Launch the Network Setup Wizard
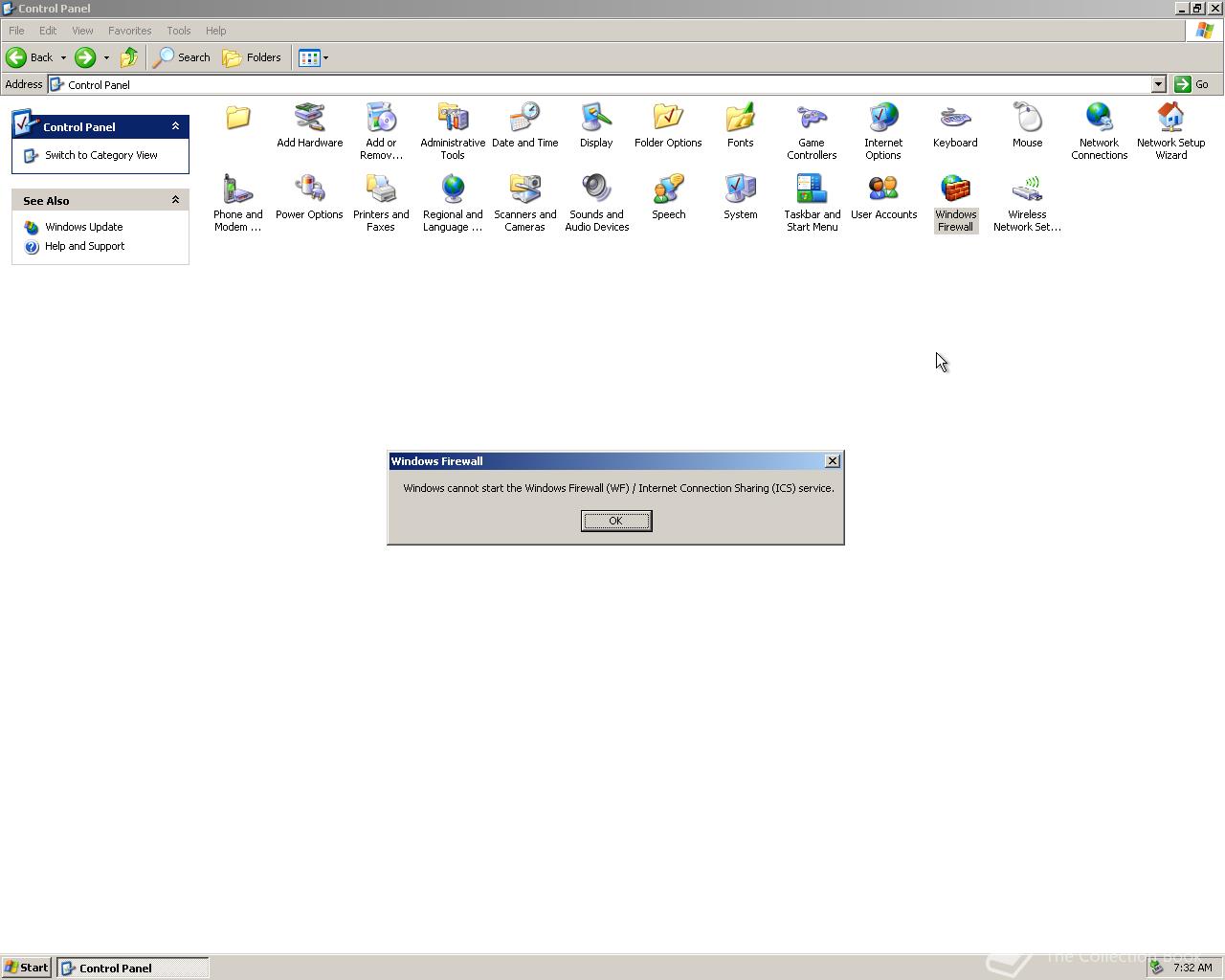This screenshot has width=1225, height=980. click(1170, 132)
